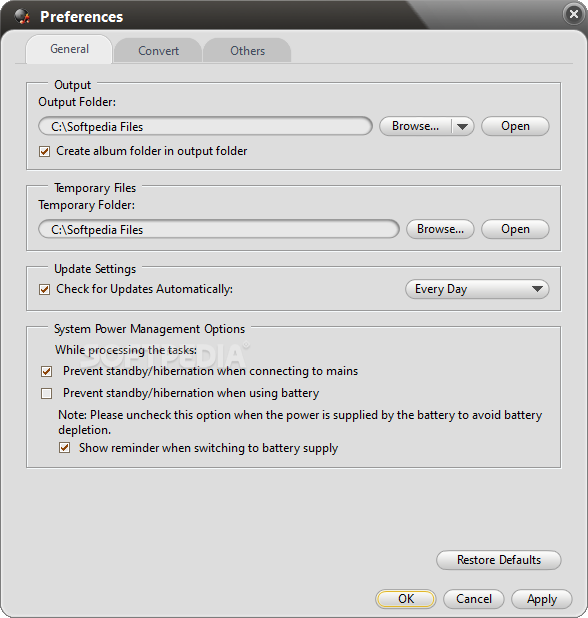Expand the Output Browse dropdown arrow
The width and height of the screenshot is (588, 618).
coord(463,127)
